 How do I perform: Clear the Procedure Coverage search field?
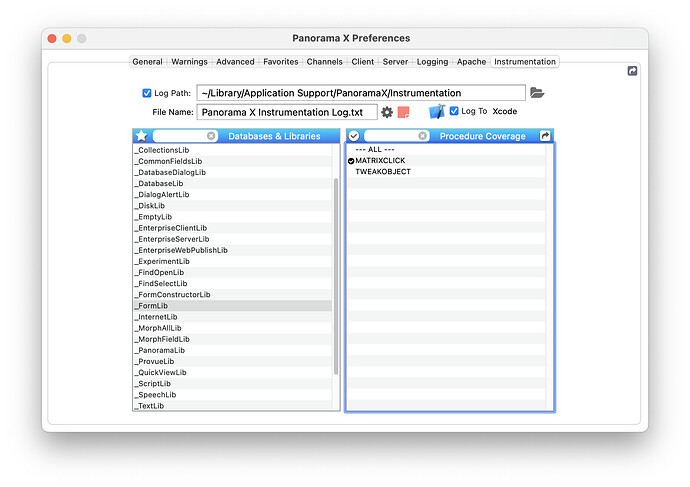(x=422, y=136)
